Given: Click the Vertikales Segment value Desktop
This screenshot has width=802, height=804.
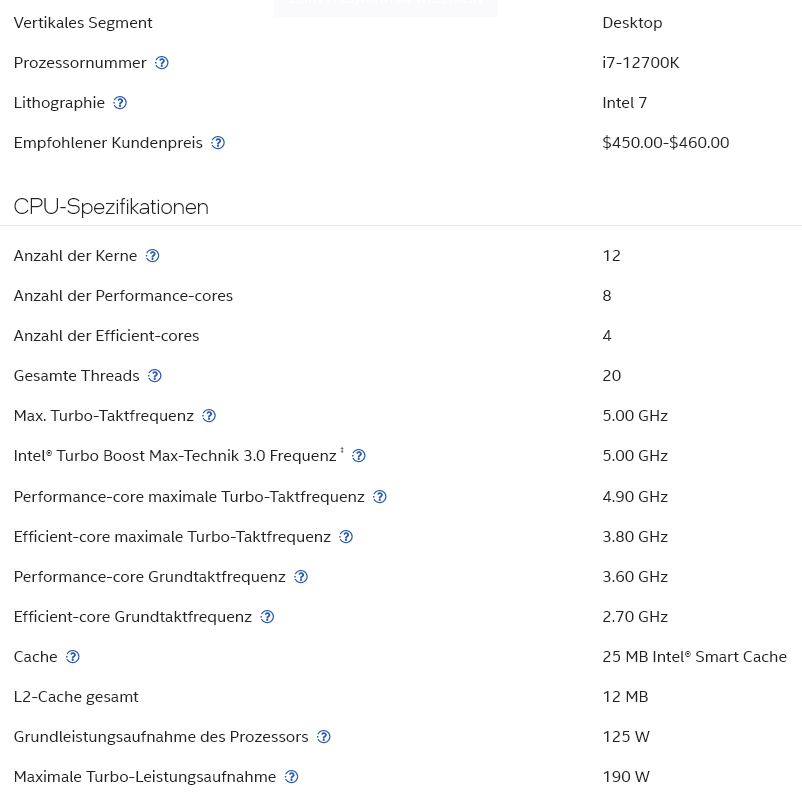Looking at the screenshot, I should tap(632, 23).
